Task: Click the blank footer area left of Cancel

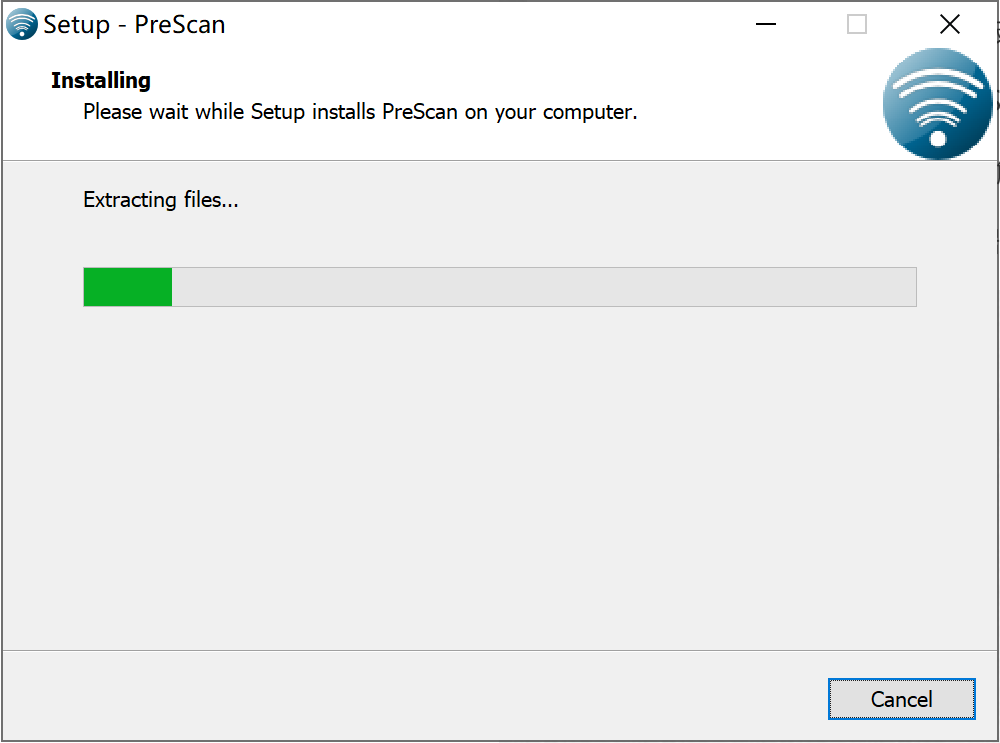Action: coord(415,696)
